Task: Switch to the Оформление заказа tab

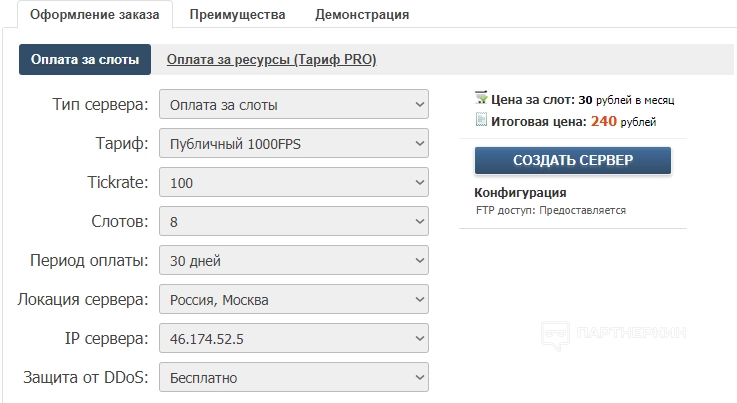Action: pyautogui.click(x=95, y=15)
